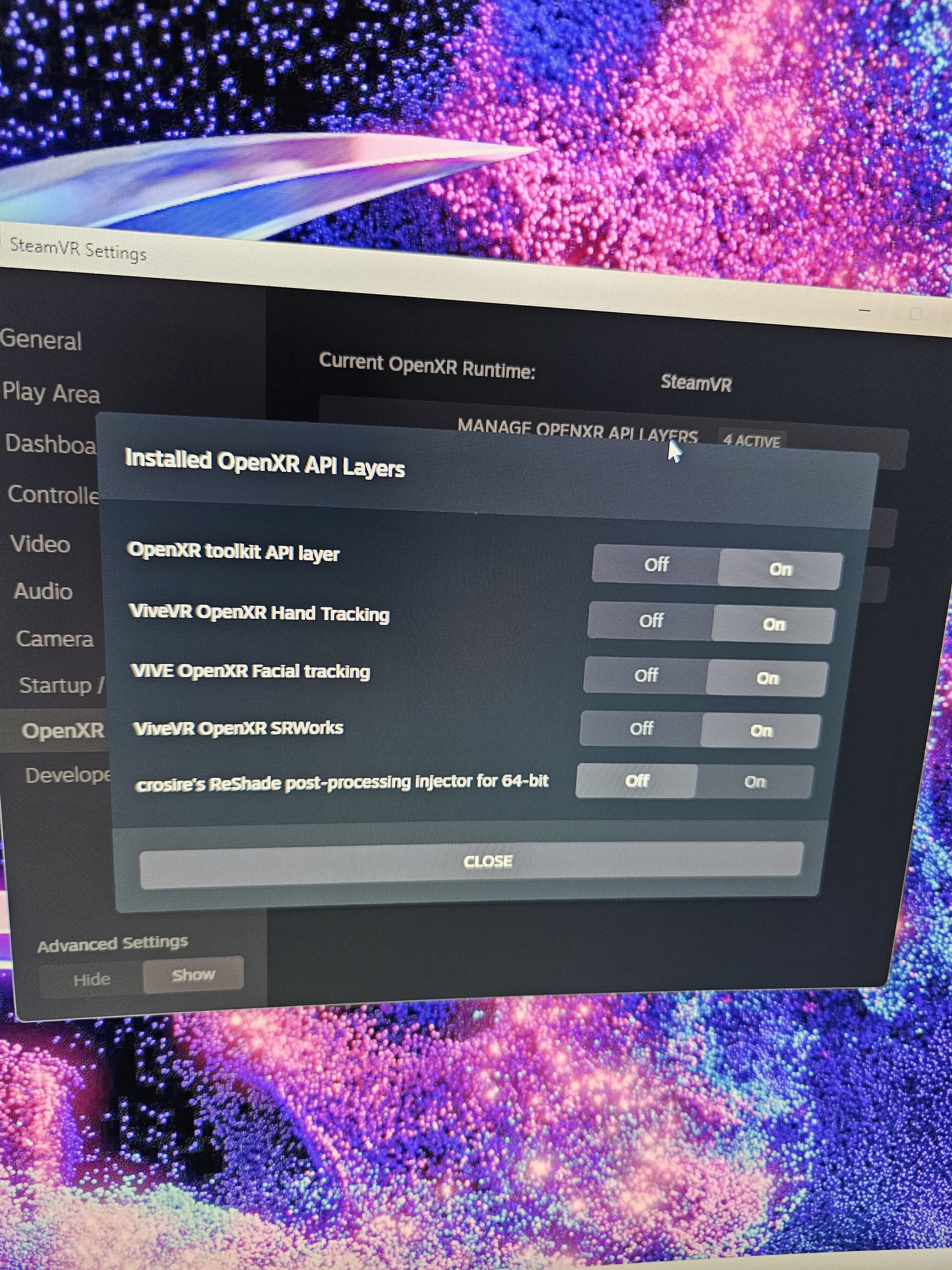
Task: Open the Startup / Shutdown settings tab
Action: pyautogui.click(x=62, y=685)
